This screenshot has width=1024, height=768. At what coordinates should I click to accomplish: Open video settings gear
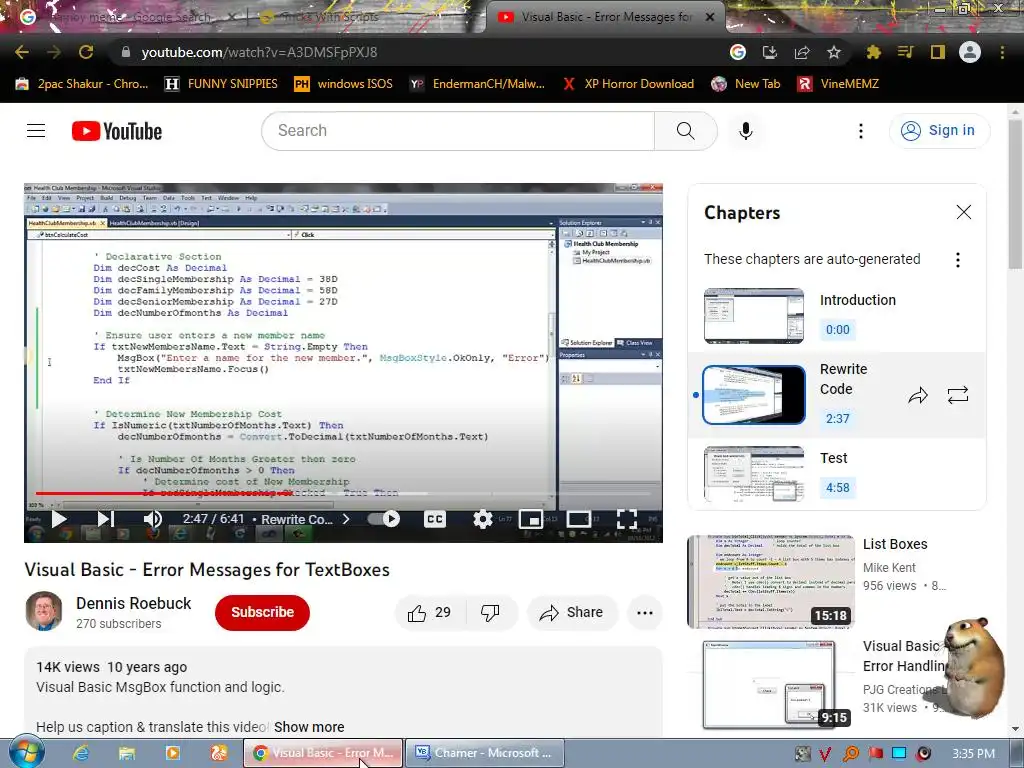tap(482, 519)
